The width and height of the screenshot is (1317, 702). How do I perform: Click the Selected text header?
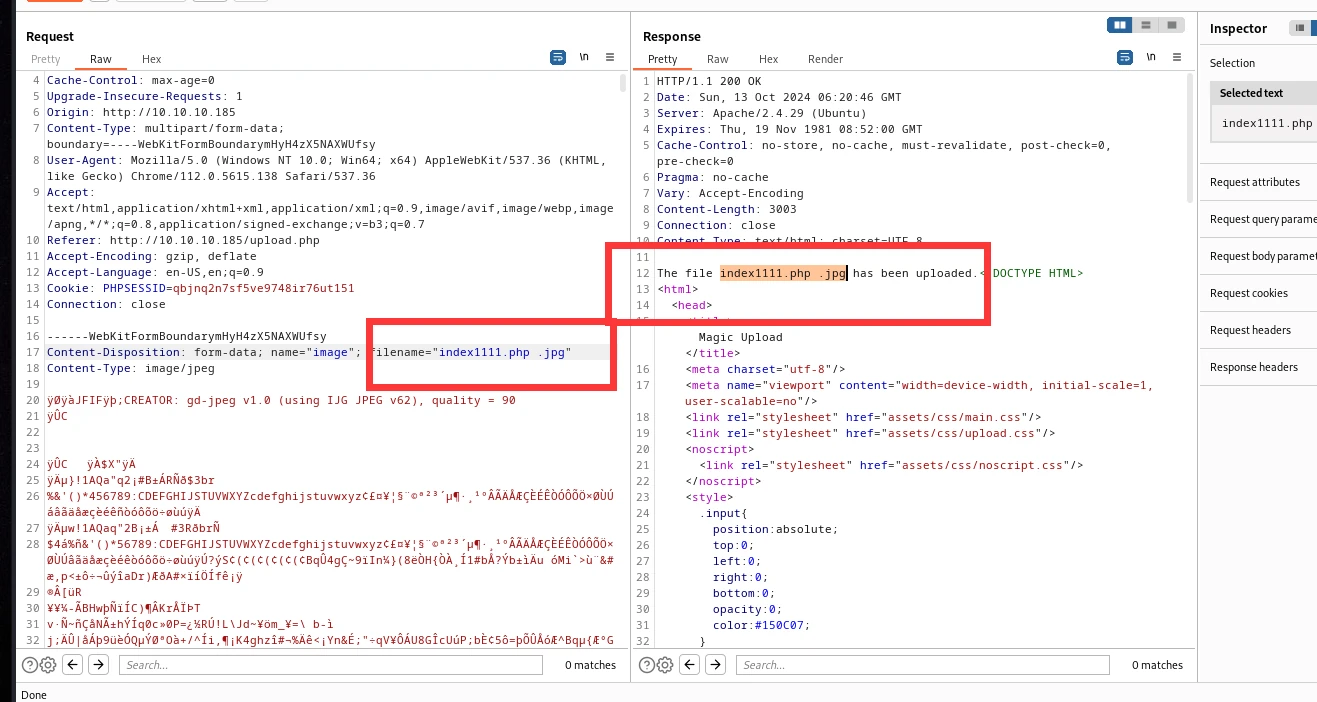tap(1251, 93)
